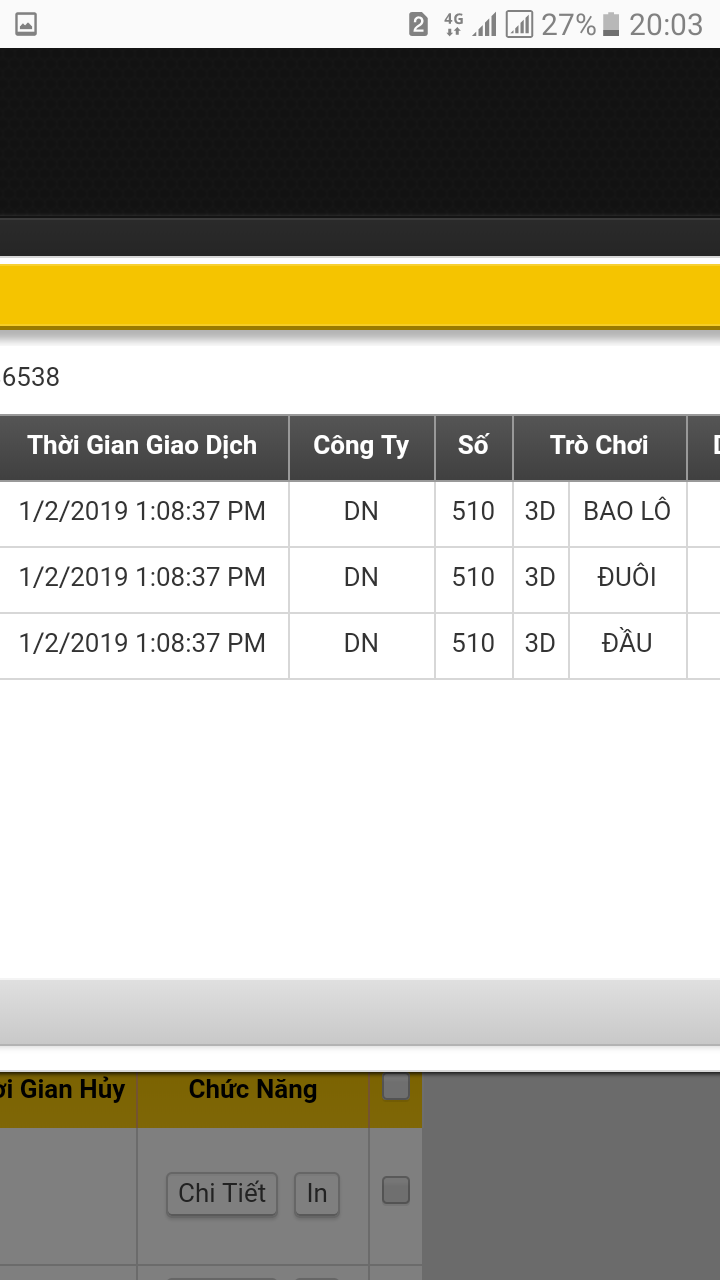This screenshot has height=1280, width=720.
Task: Tap the image notification icon in status bar
Action: (26, 24)
